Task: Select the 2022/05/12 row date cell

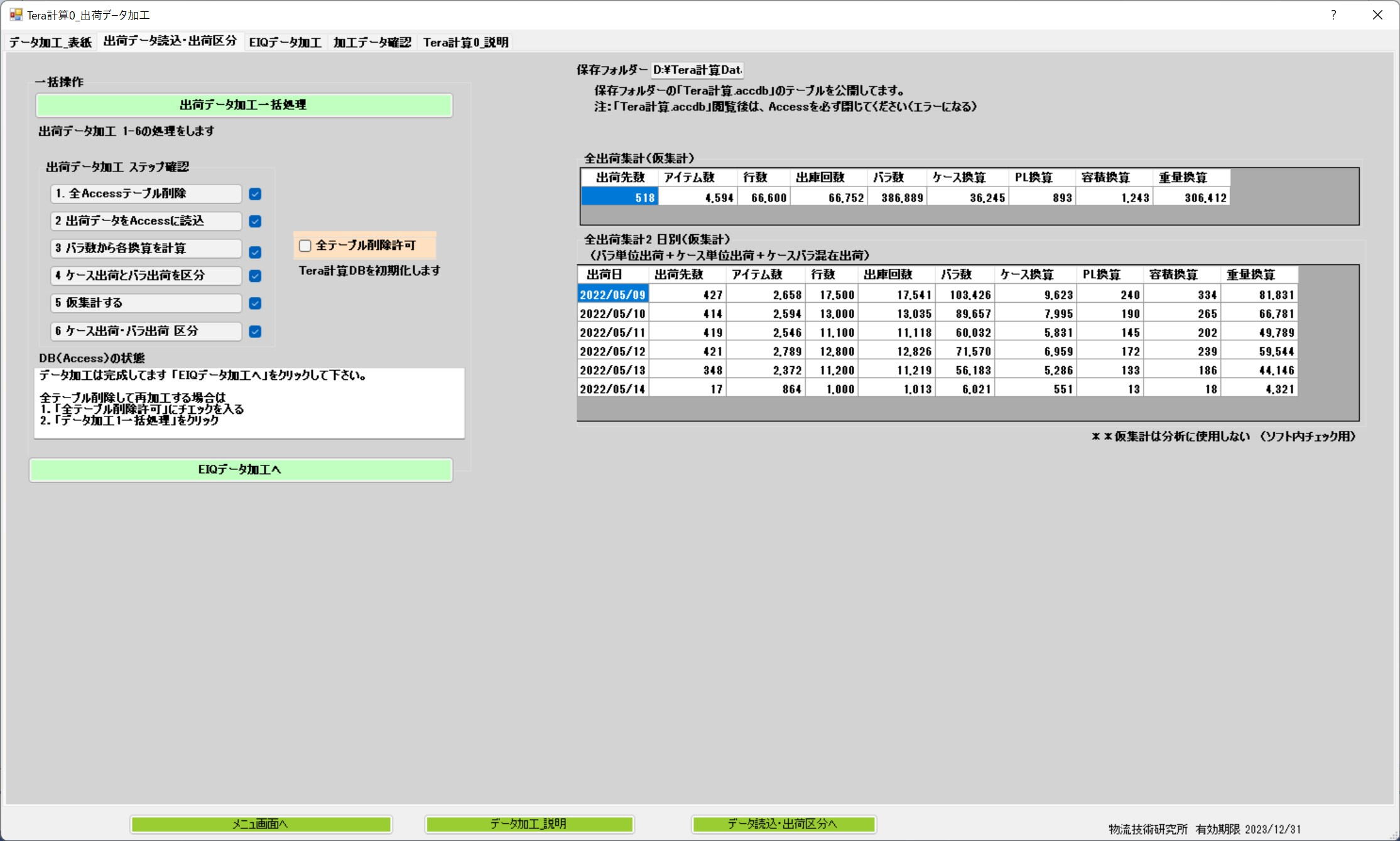Action: [x=612, y=351]
